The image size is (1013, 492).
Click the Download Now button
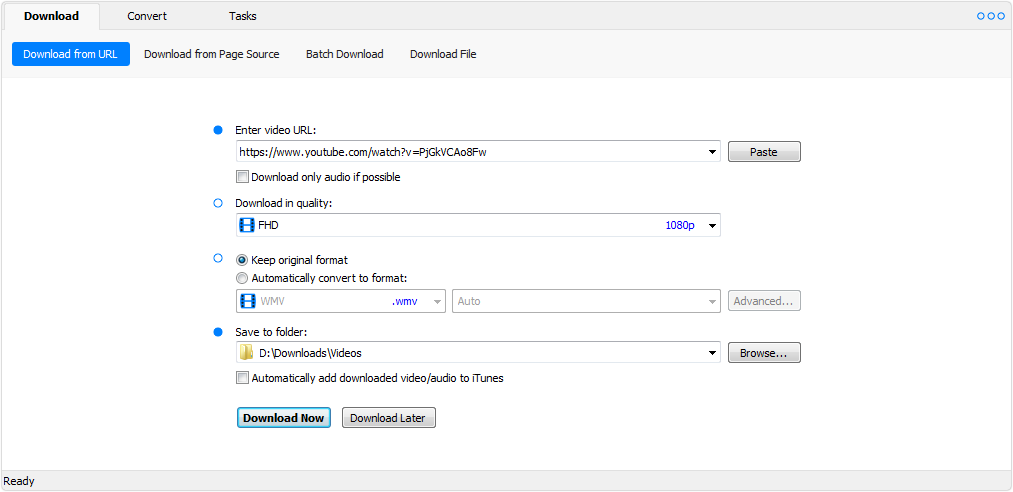point(284,418)
